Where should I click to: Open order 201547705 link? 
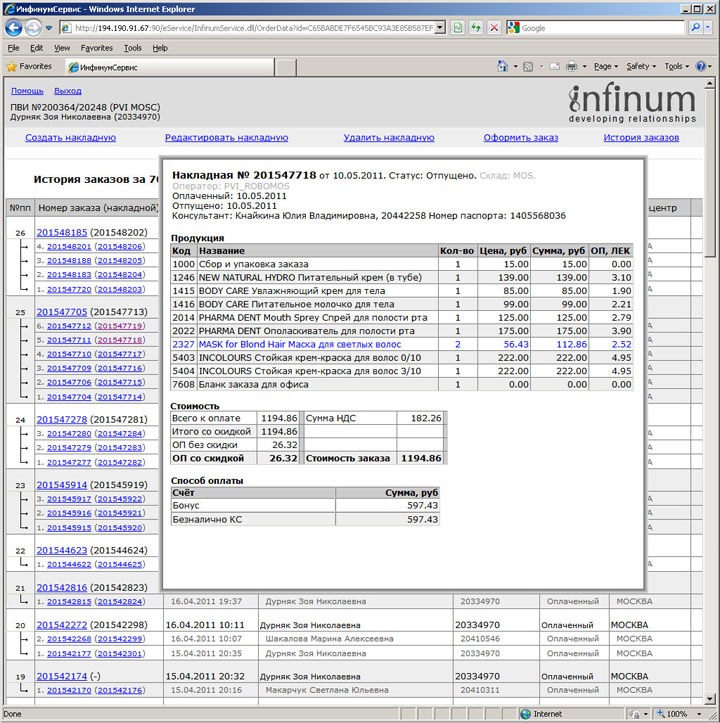(62, 312)
